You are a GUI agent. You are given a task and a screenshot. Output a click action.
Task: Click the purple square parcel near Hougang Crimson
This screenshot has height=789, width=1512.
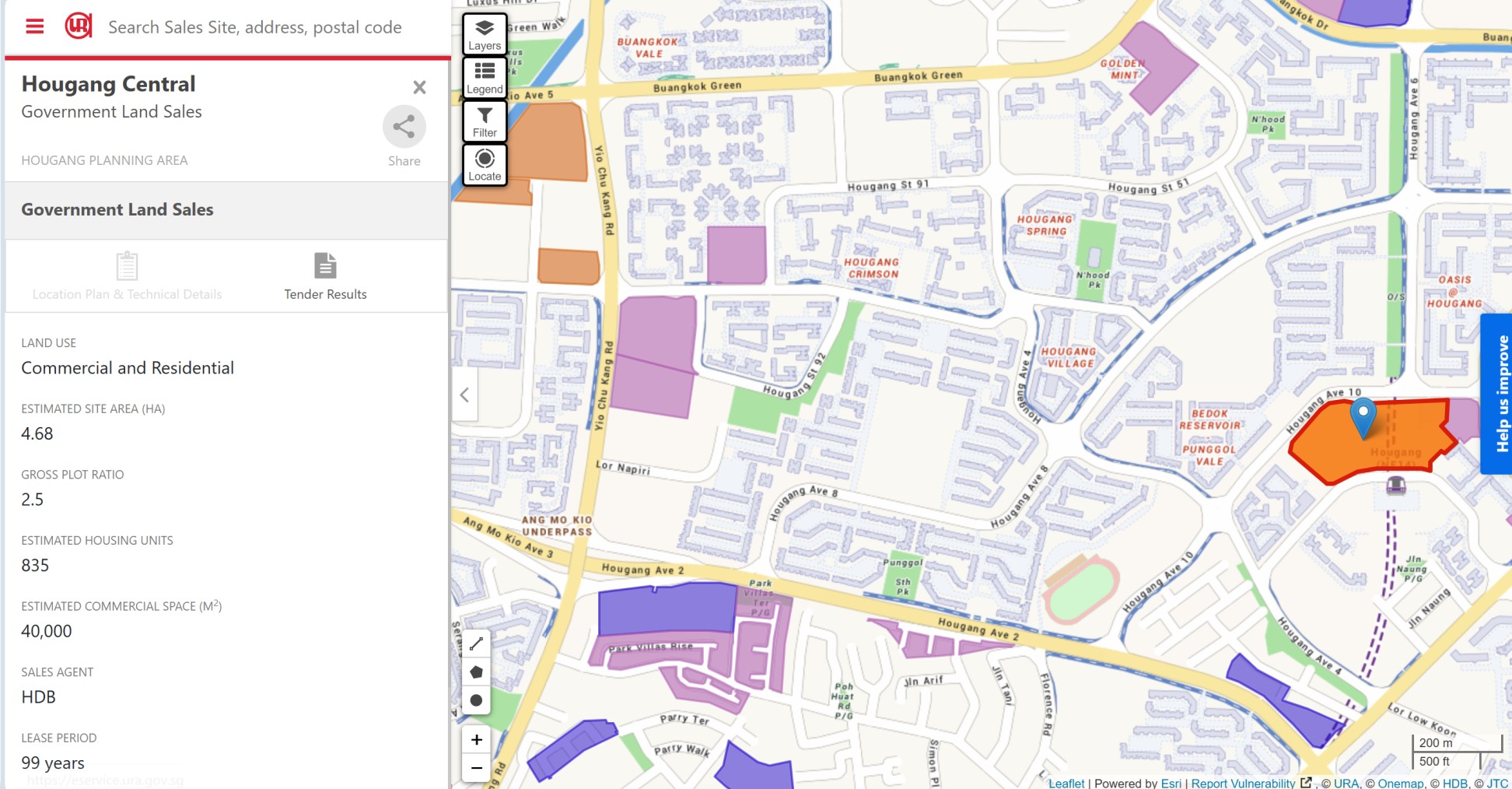pyautogui.click(x=737, y=254)
